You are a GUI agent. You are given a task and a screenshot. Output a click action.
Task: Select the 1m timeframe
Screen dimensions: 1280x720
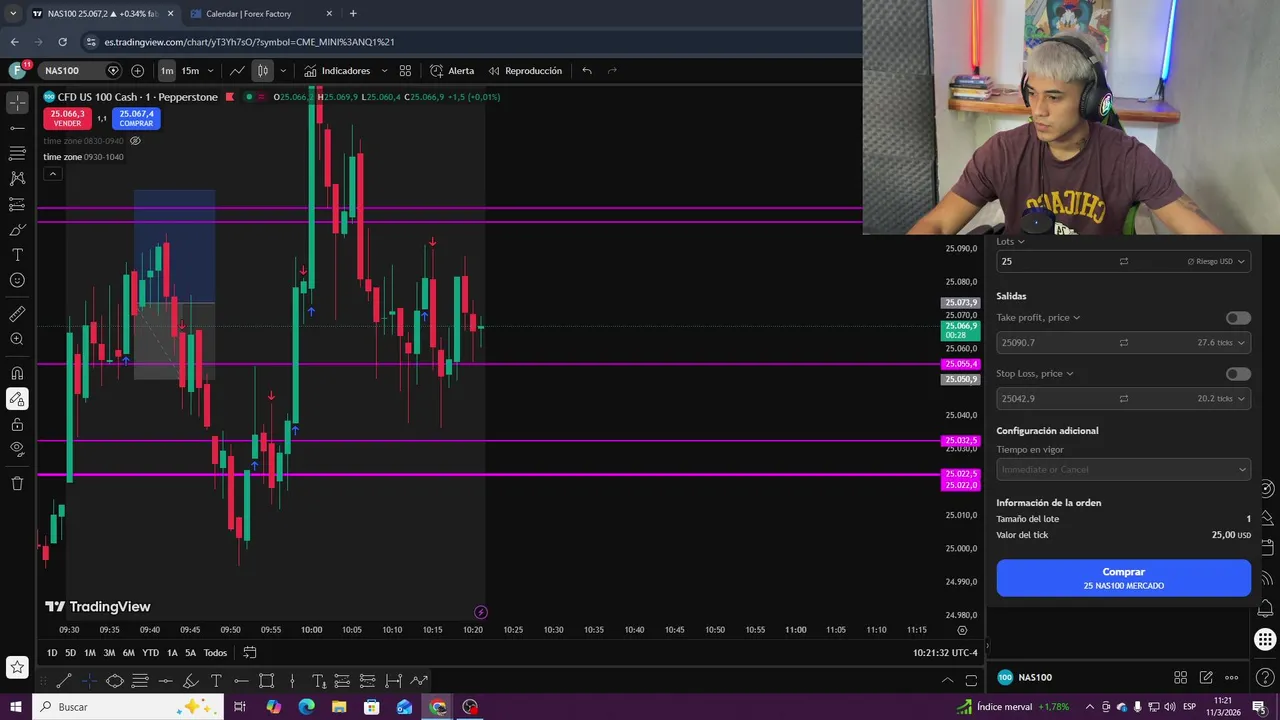(x=167, y=71)
